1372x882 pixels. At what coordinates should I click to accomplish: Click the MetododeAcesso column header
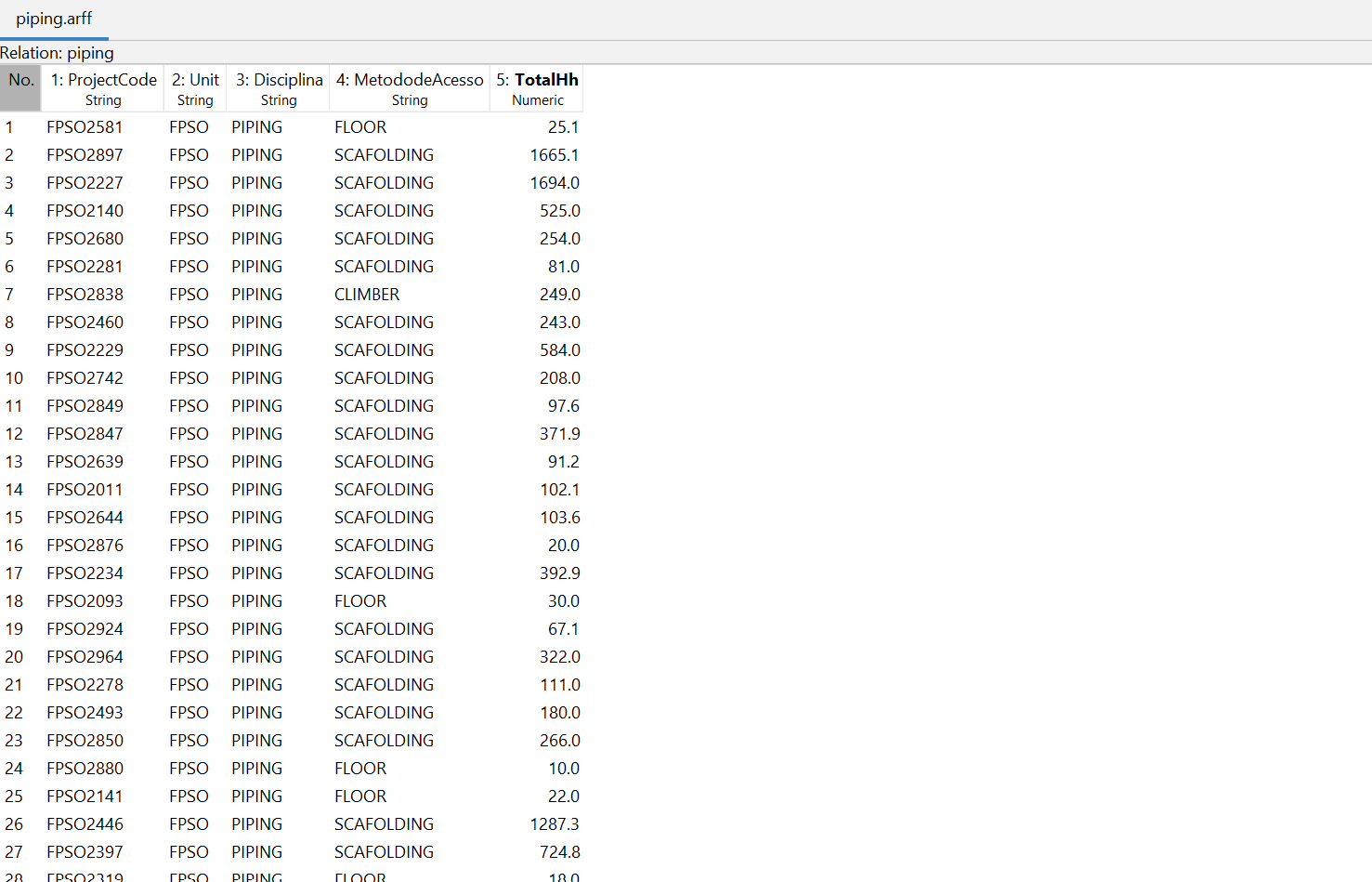coord(410,88)
